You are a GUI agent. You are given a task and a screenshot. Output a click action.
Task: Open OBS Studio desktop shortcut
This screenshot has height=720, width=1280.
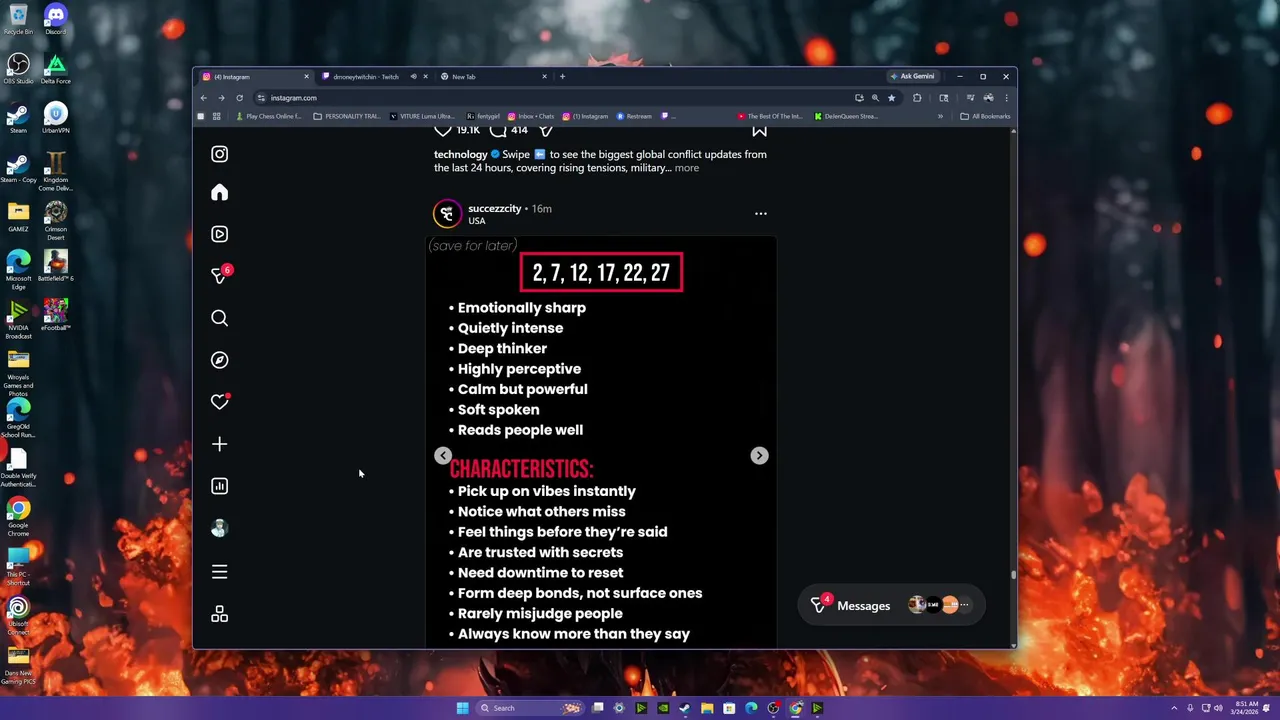[x=18, y=68]
